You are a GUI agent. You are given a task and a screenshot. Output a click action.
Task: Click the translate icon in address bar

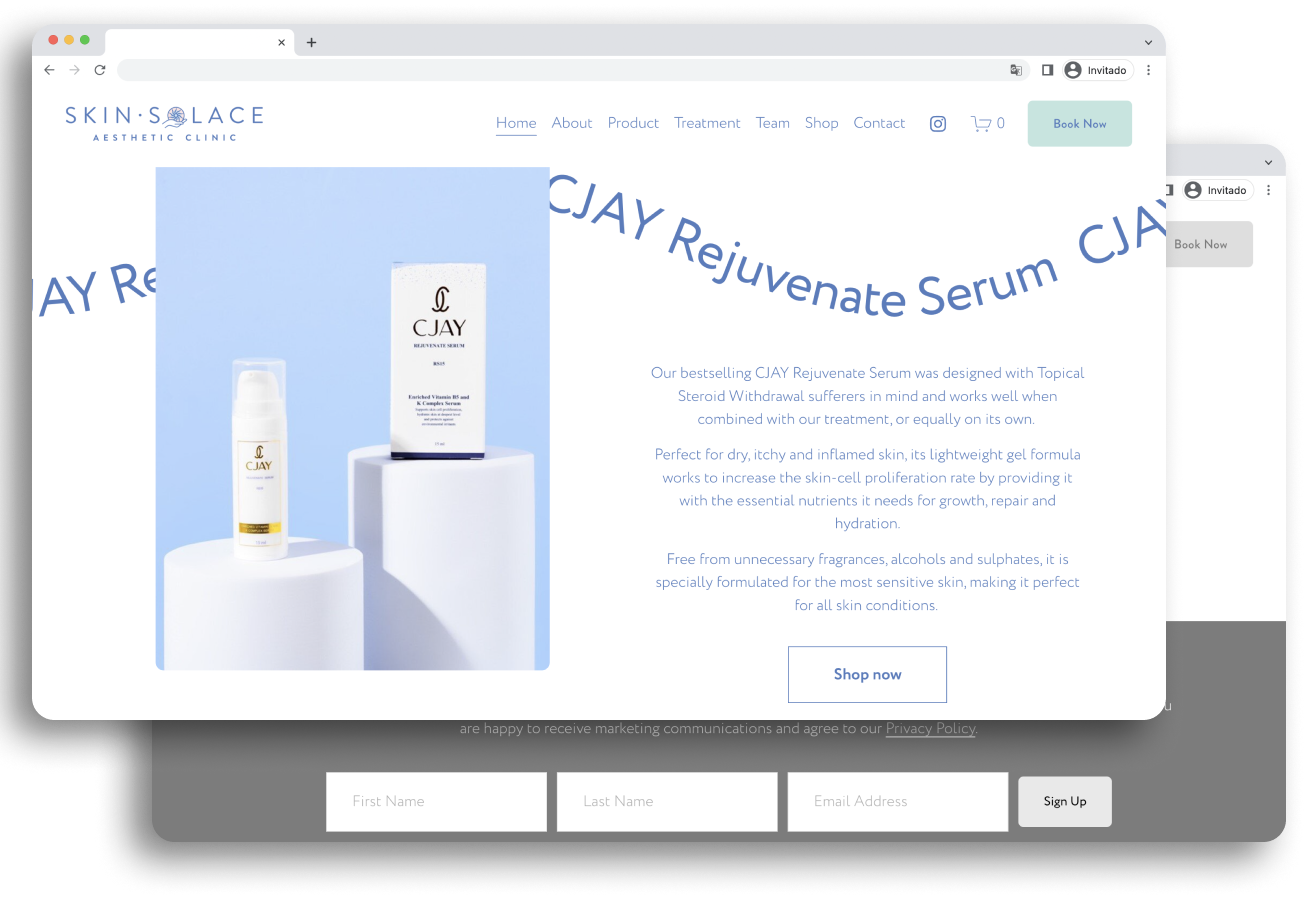click(1016, 70)
